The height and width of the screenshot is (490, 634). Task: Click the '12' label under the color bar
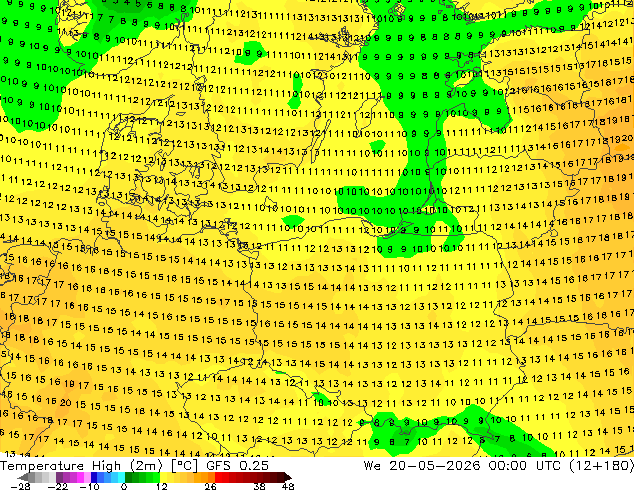(x=162, y=486)
